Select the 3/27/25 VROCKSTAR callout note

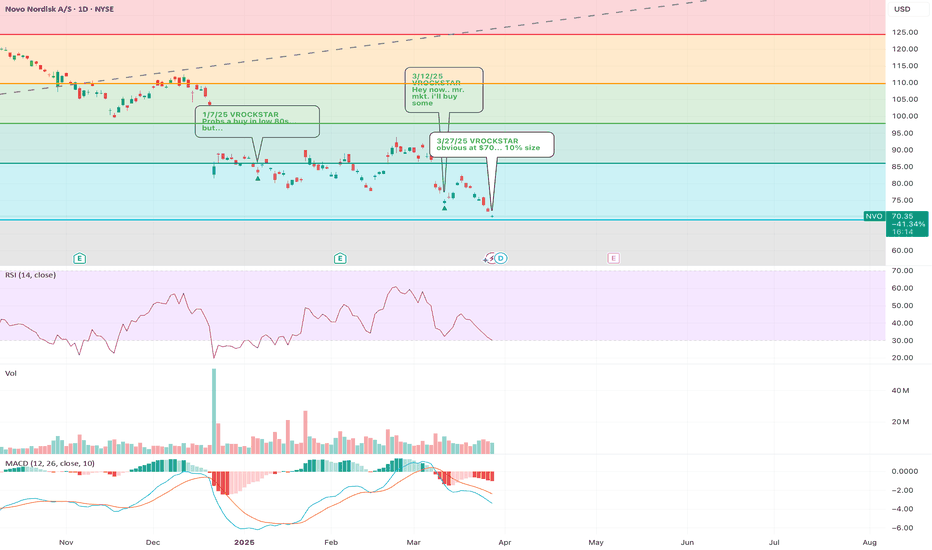click(492, 144)
